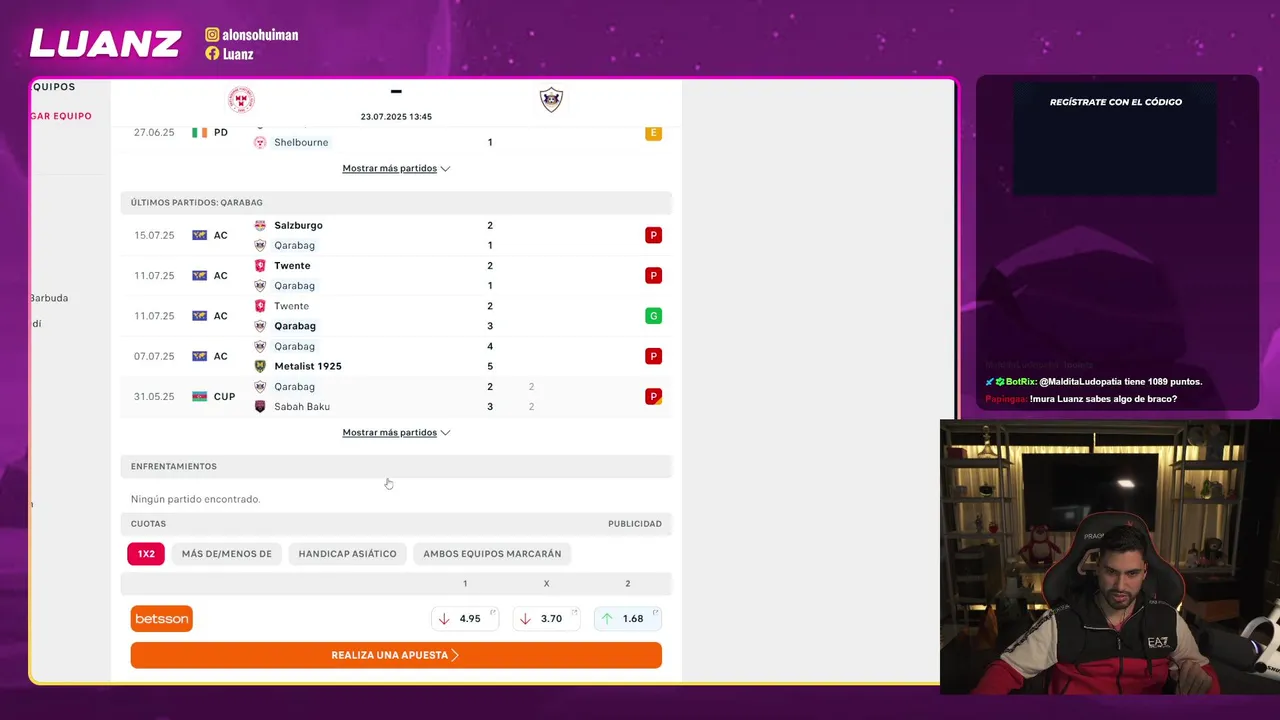Click the Ireland flag in the 27.06.25 row
This screenshot has height=720, width=1280.
click(199, 132)
